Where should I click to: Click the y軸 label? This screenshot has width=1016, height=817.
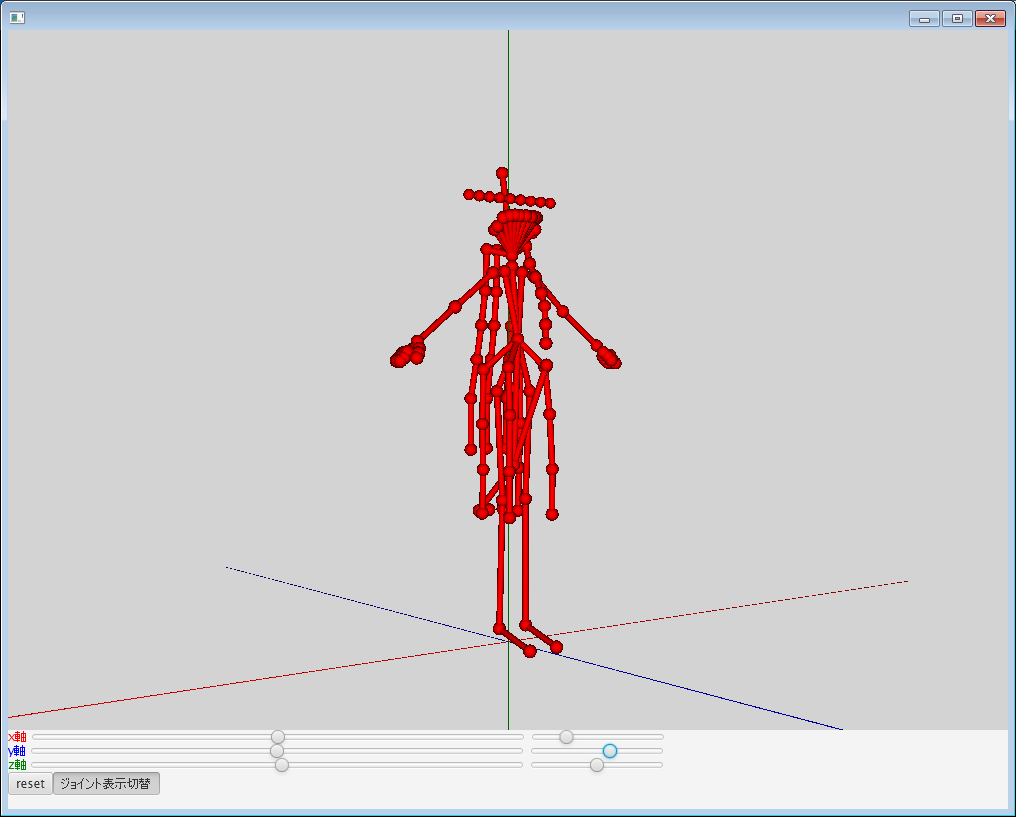pyautogui.click(x=17, y=751)
